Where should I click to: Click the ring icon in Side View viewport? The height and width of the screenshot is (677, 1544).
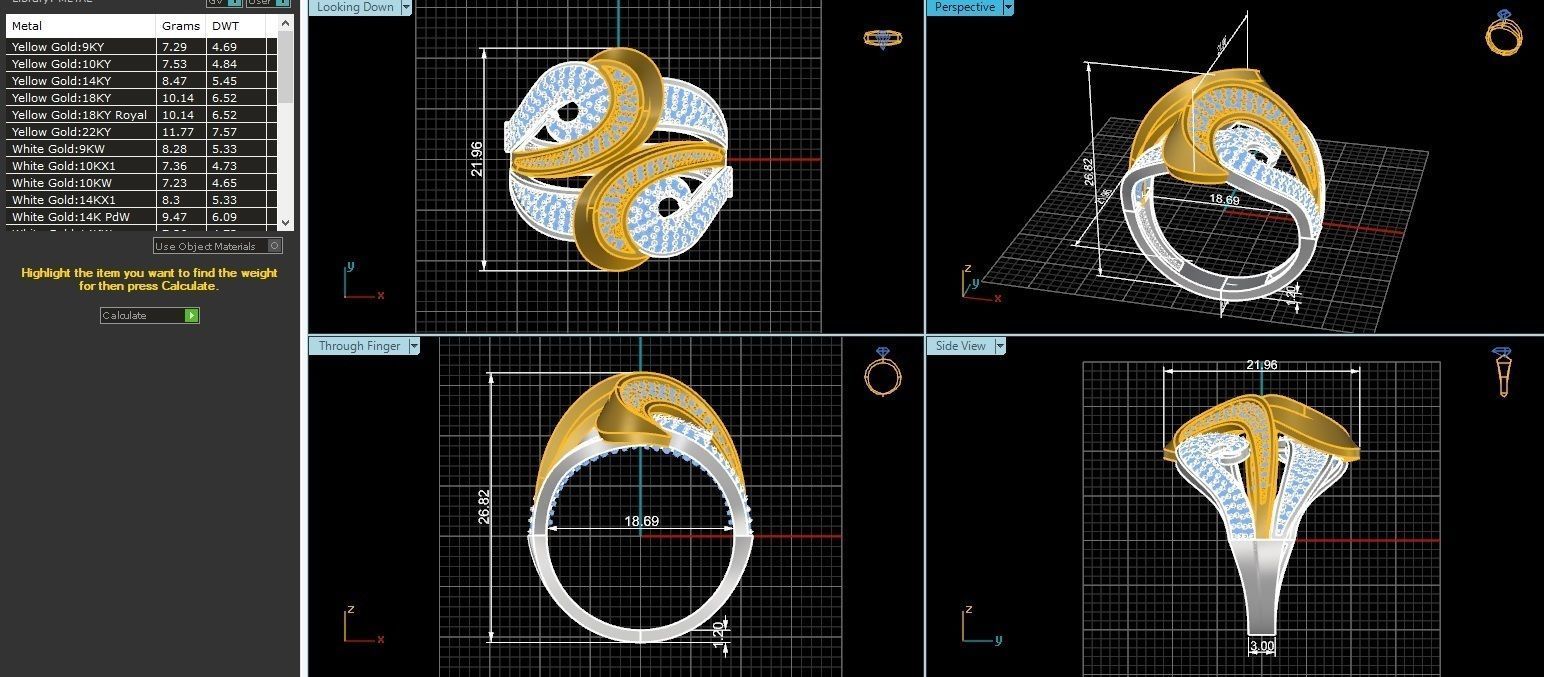[x=1502, y=372]
